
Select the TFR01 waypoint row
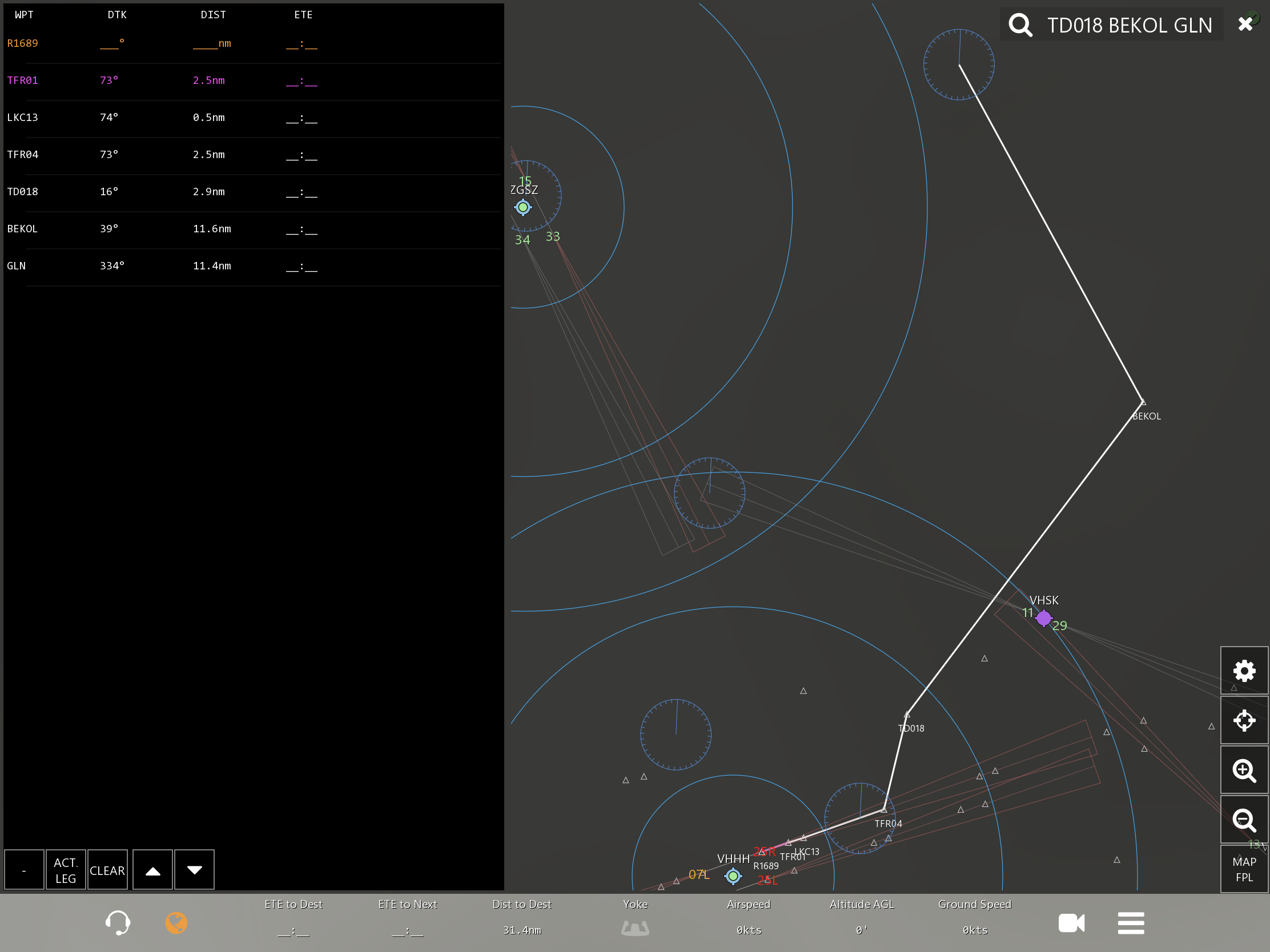click(x=23, y=80)
